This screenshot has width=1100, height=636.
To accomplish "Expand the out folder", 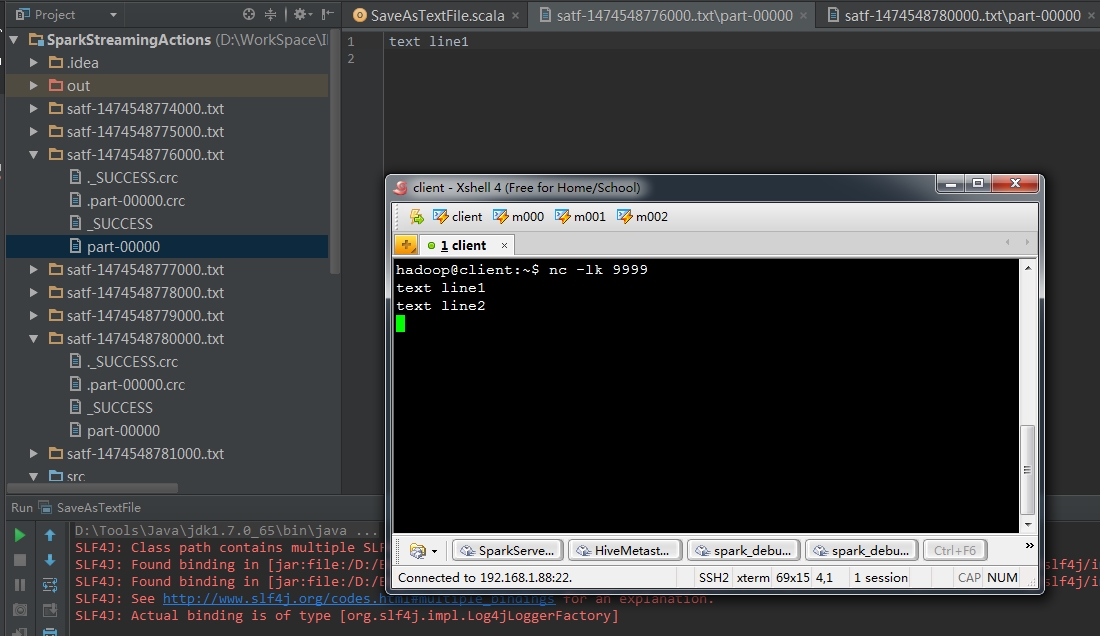I will point(33,86).
